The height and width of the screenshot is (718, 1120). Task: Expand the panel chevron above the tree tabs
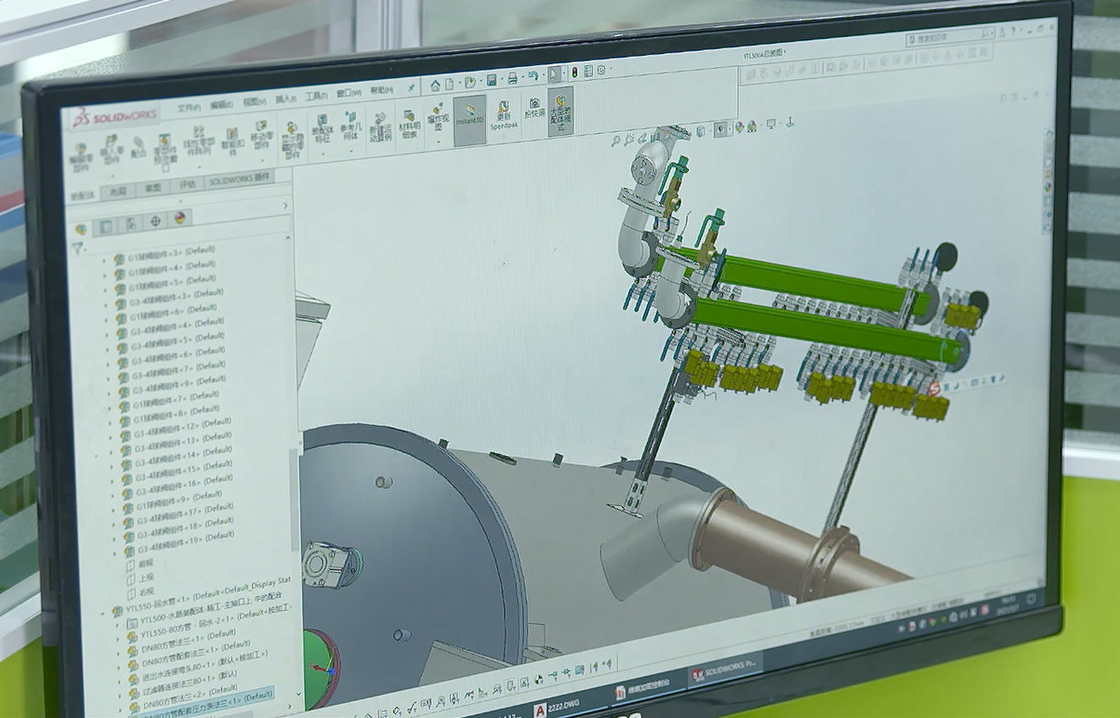click(x=285, y=206)
